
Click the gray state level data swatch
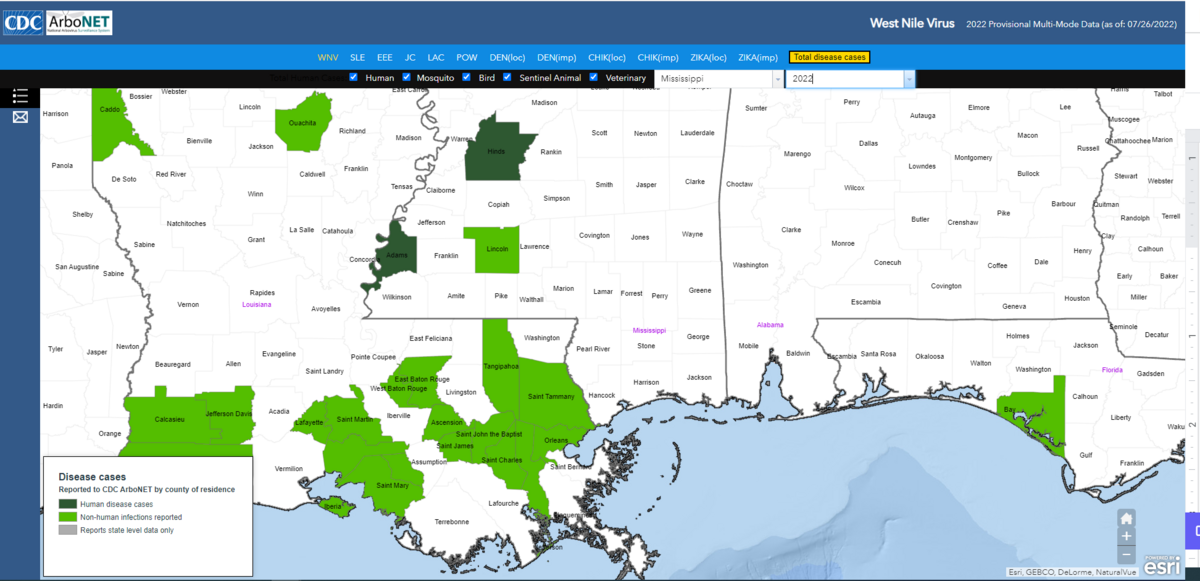(x=68, y=530)
